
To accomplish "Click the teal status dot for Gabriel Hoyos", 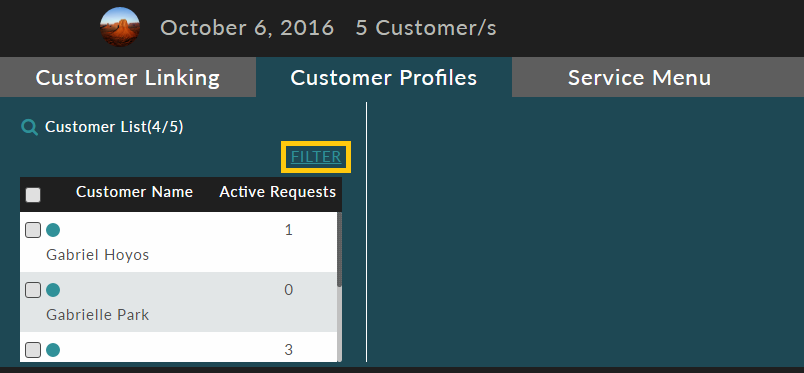I will [x=53, y=230].
